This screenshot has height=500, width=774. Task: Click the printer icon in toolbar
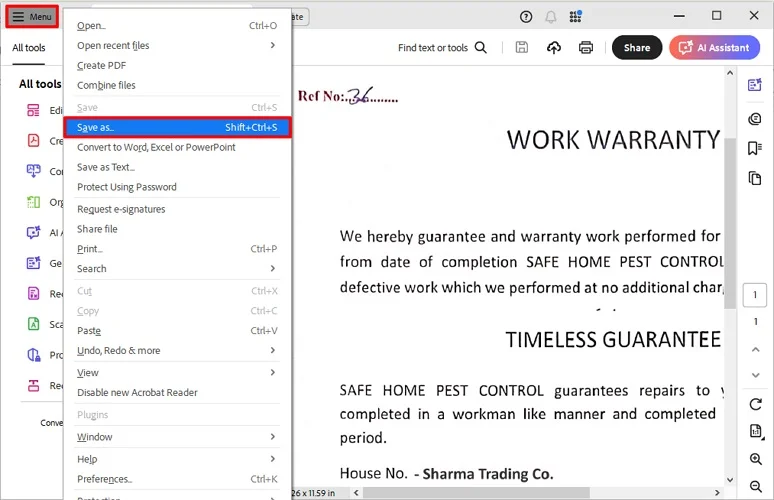[x=586, y=47]
